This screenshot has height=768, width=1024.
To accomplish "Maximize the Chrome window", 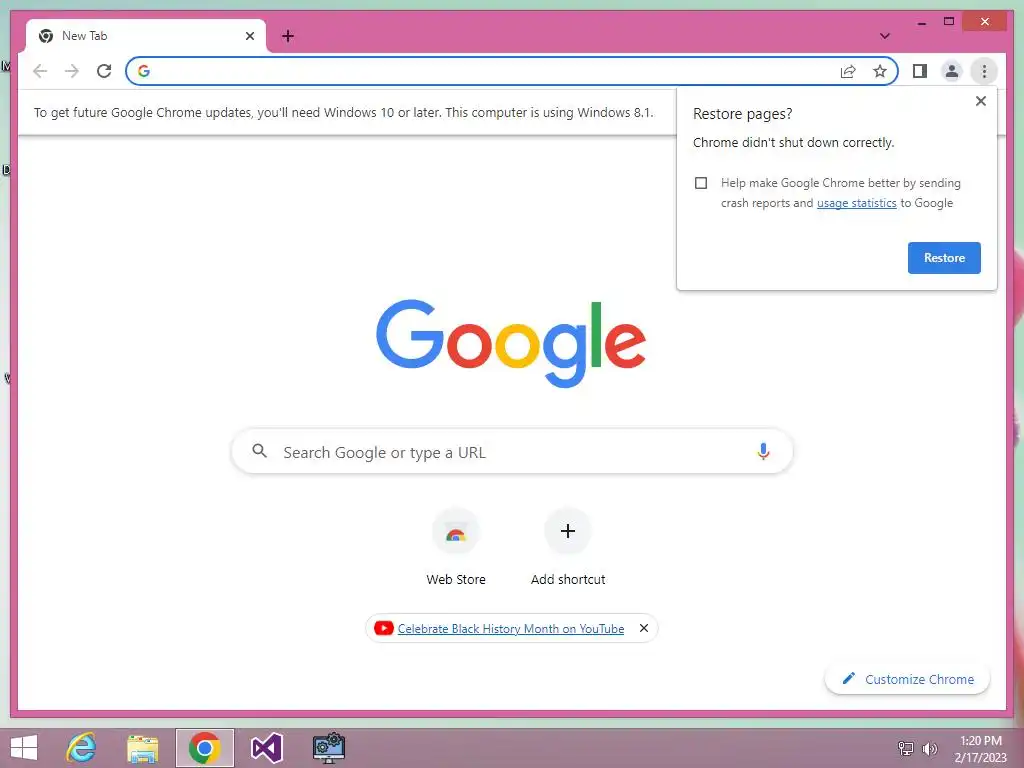I will [949, 22].
